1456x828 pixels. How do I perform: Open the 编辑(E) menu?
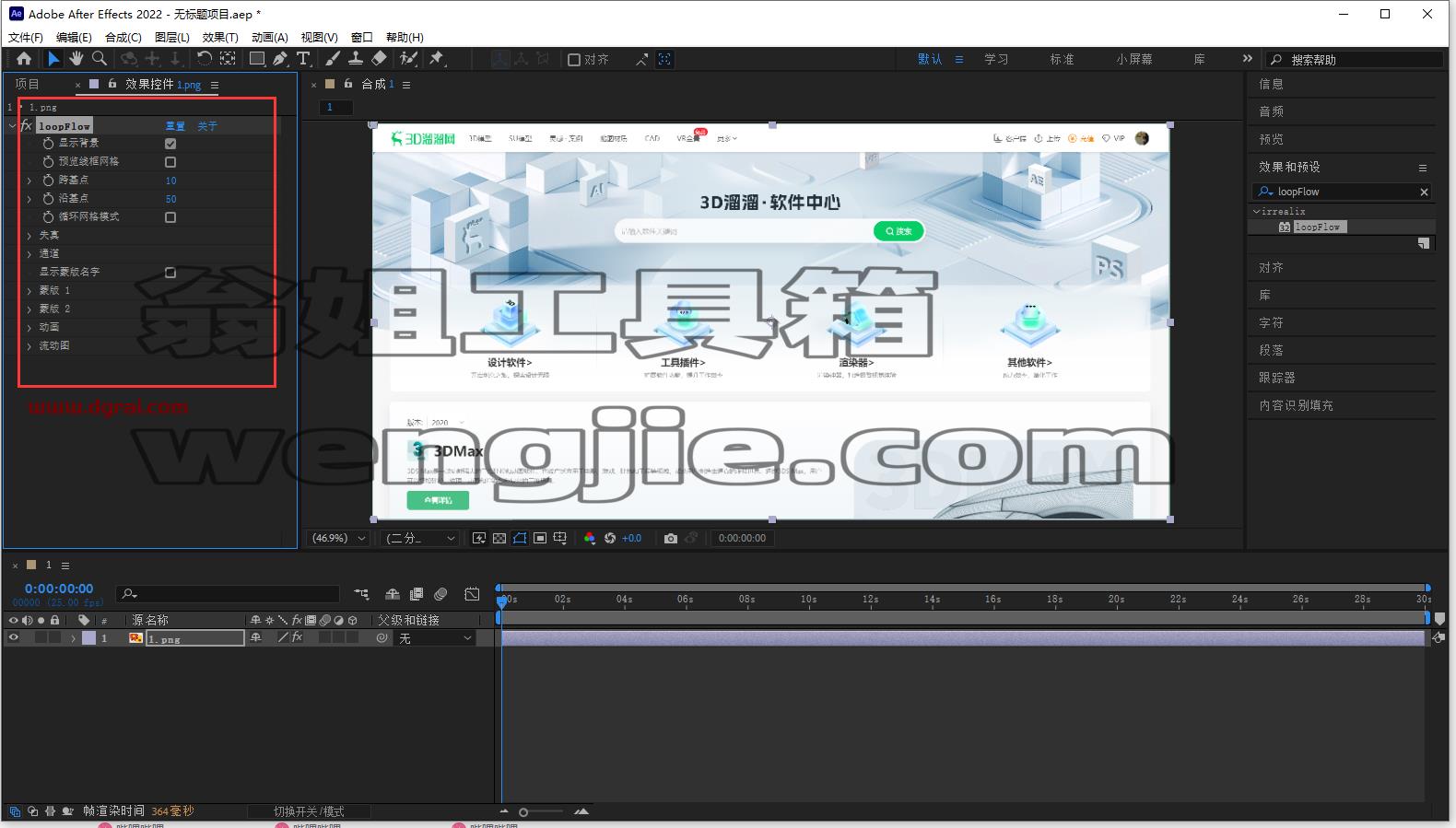point(74,38)
